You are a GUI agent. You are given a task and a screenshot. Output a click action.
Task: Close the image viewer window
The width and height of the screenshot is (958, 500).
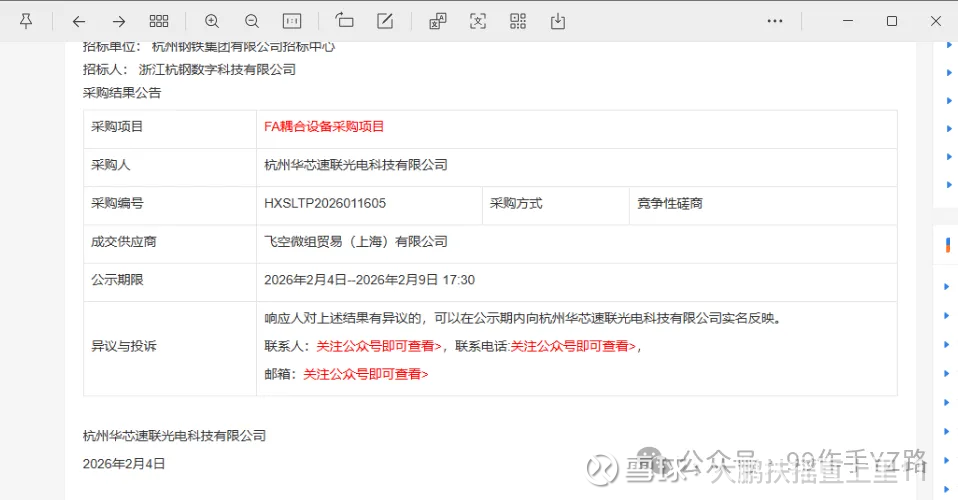936,21
